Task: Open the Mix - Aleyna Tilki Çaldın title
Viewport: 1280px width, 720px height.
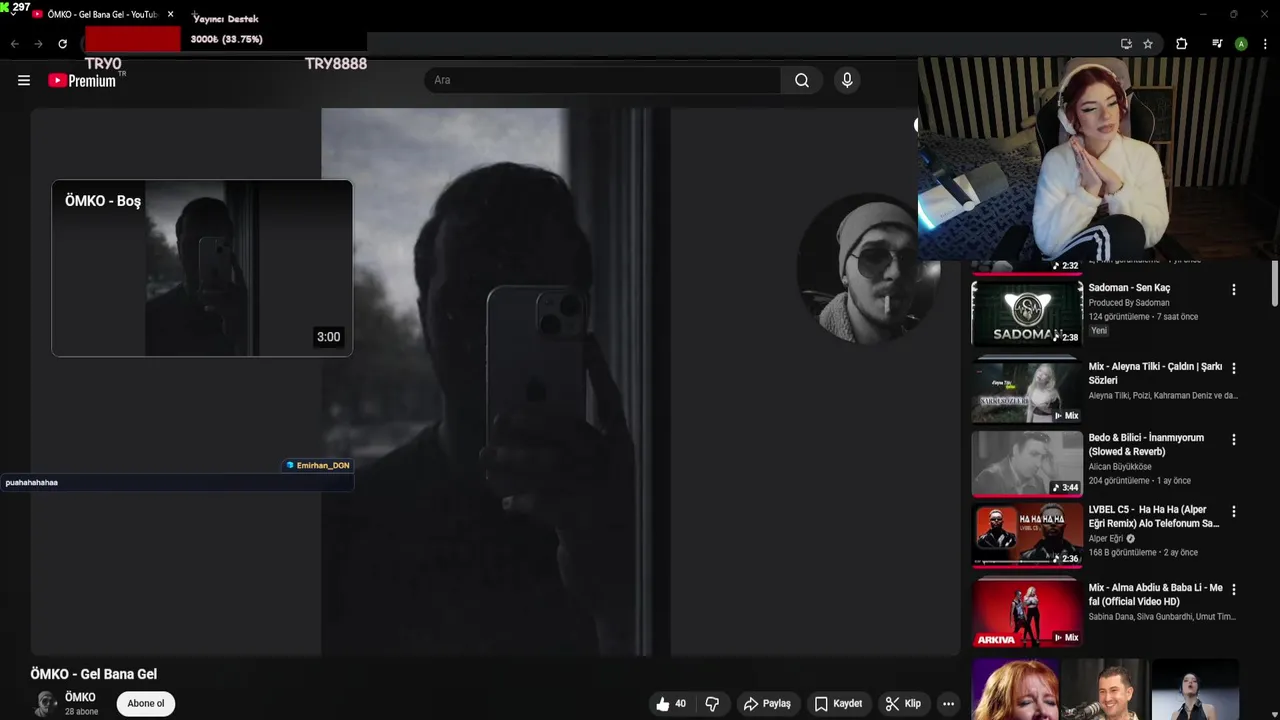Action: point(1155,373)
